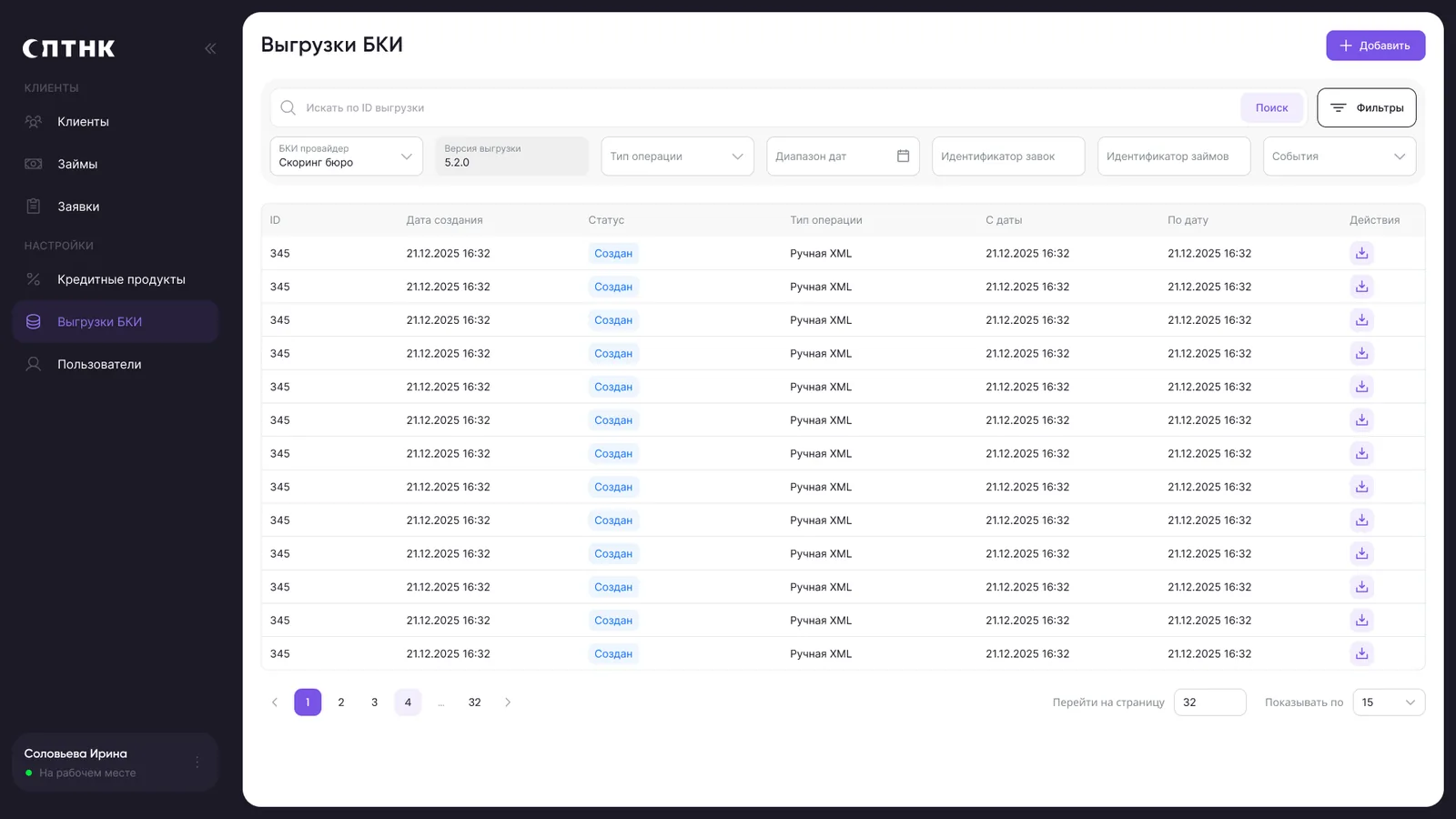1456x819 pixels.
Task: Click the ID column header
Action: coord(276,220)
